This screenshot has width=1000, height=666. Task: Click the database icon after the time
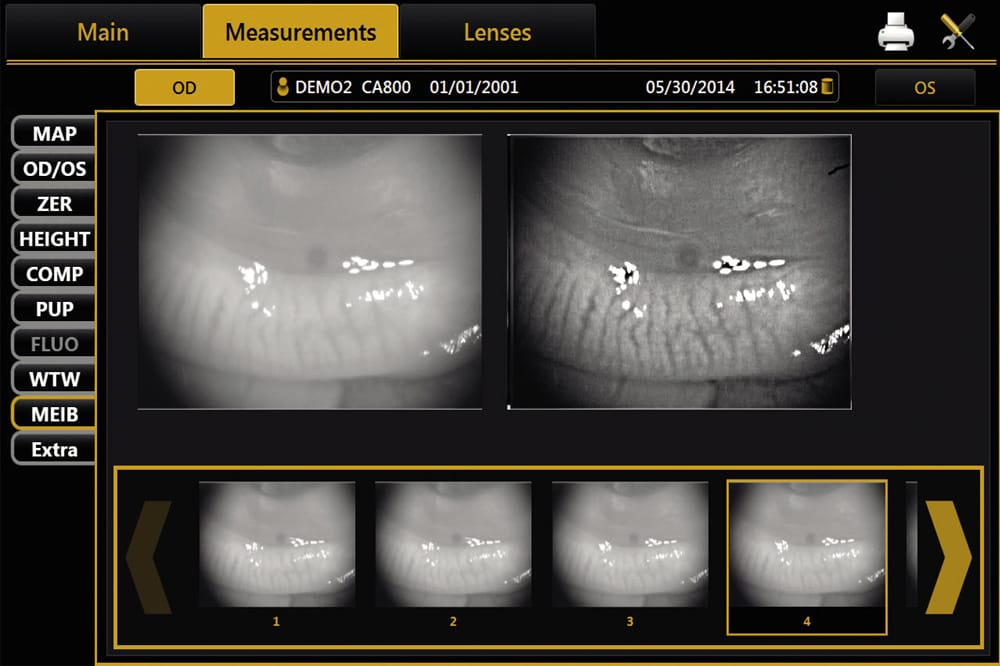pyautogui.click(x=827, y=86)
